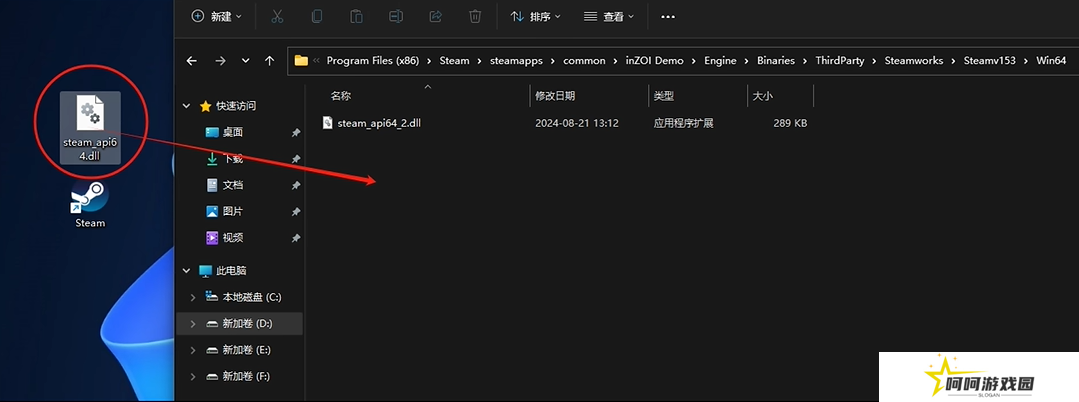Open the View (查看) dropdown
This screenshot has height=402, width=1079.
(x=608, y=16)
